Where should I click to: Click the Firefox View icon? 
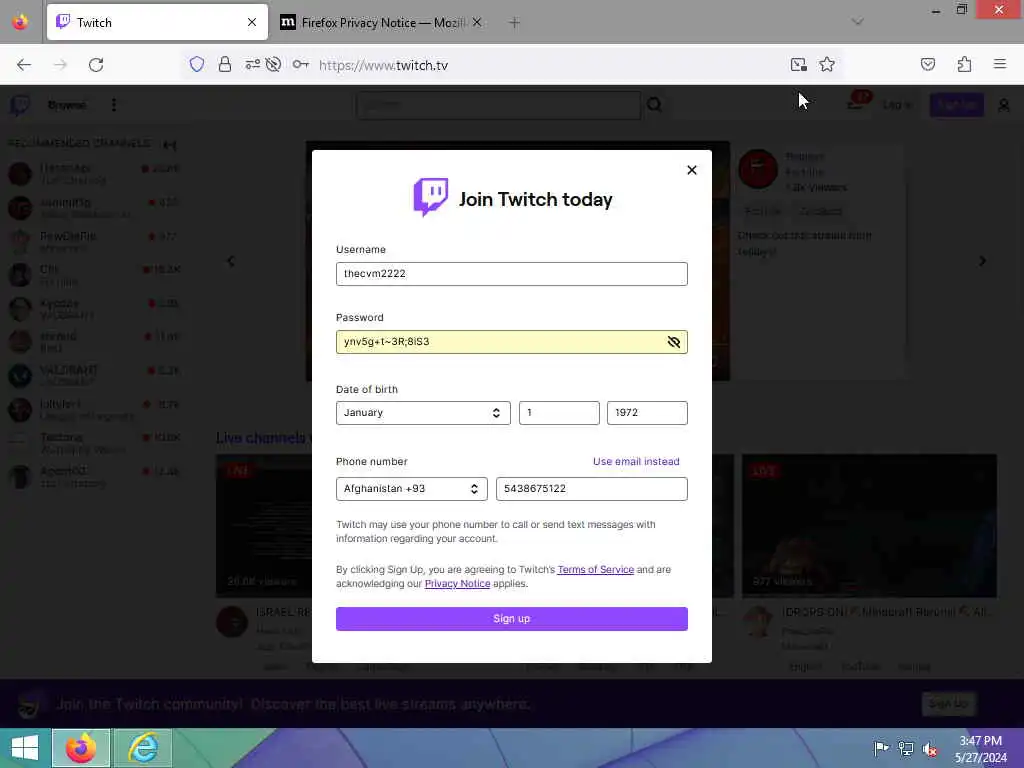pos(20,23)
